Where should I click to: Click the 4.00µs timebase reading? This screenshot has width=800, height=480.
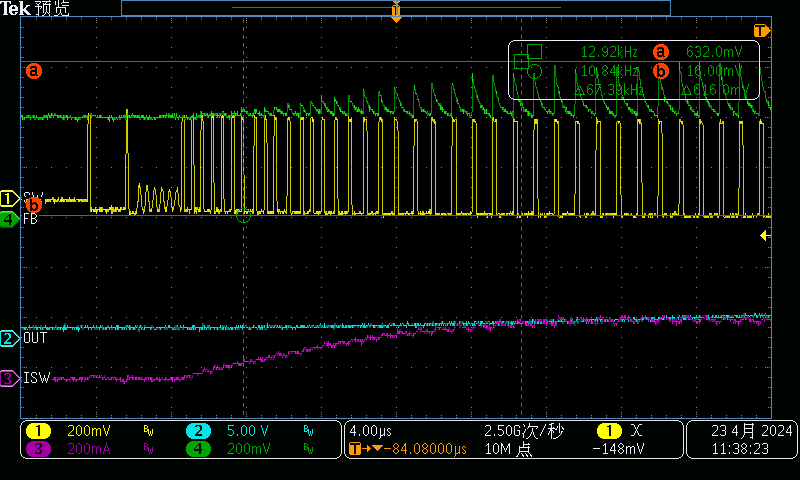370,432
